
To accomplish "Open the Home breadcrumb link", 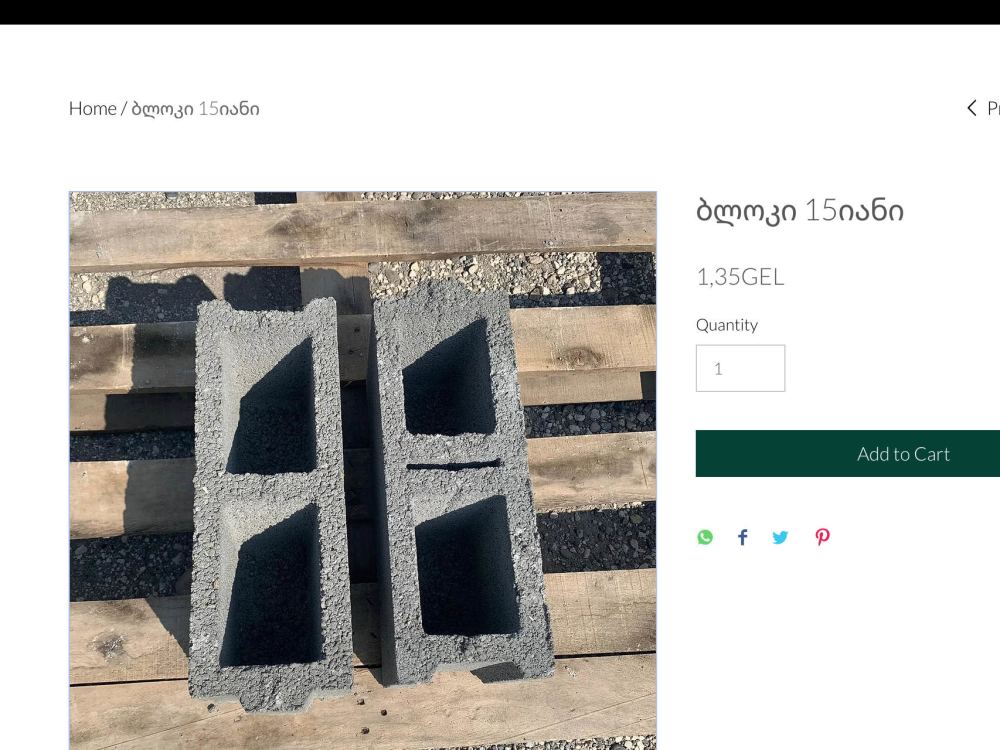I will pos(92,108).
